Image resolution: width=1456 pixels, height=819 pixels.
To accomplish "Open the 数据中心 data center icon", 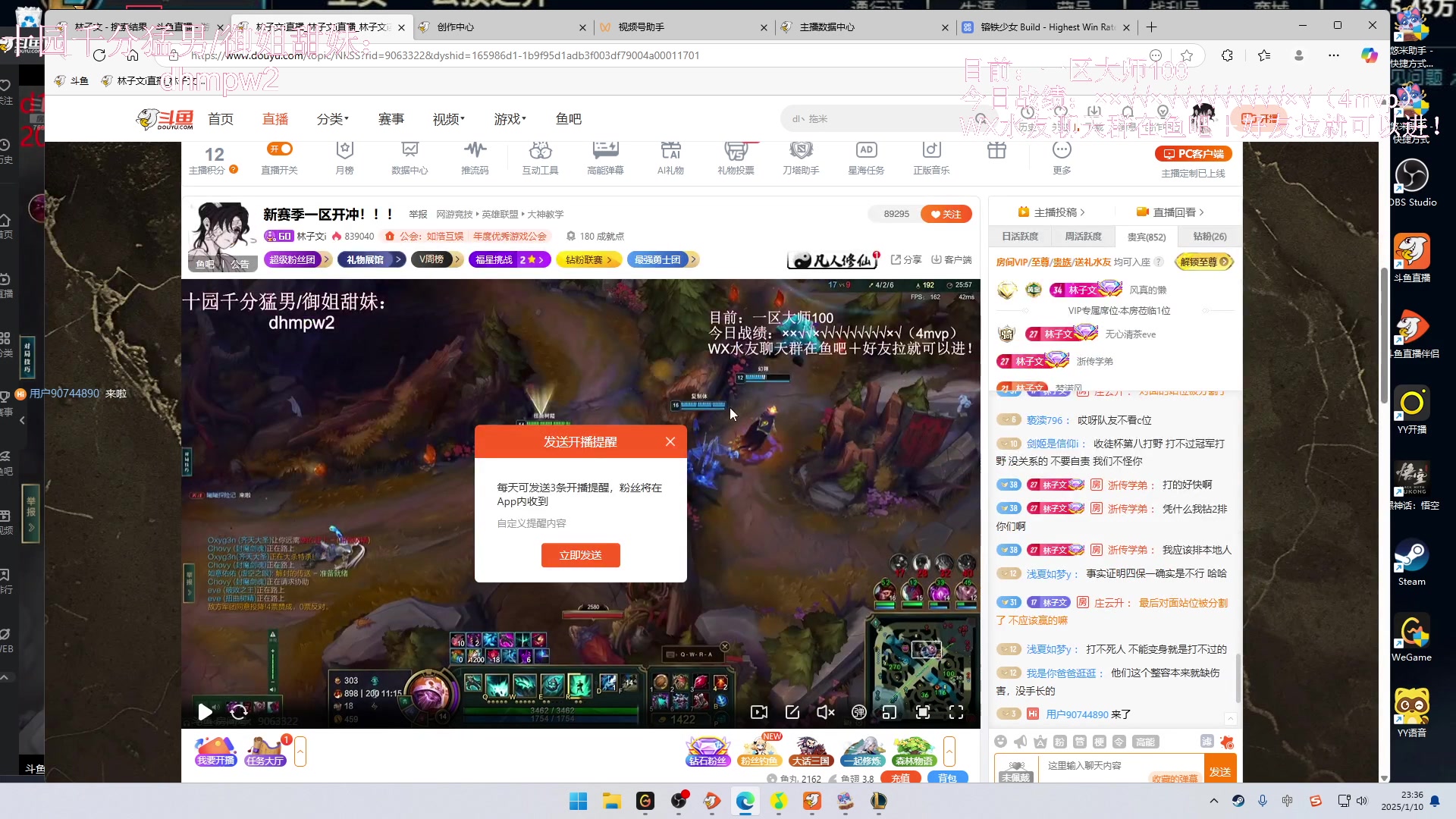I will [x=409, y=158].
